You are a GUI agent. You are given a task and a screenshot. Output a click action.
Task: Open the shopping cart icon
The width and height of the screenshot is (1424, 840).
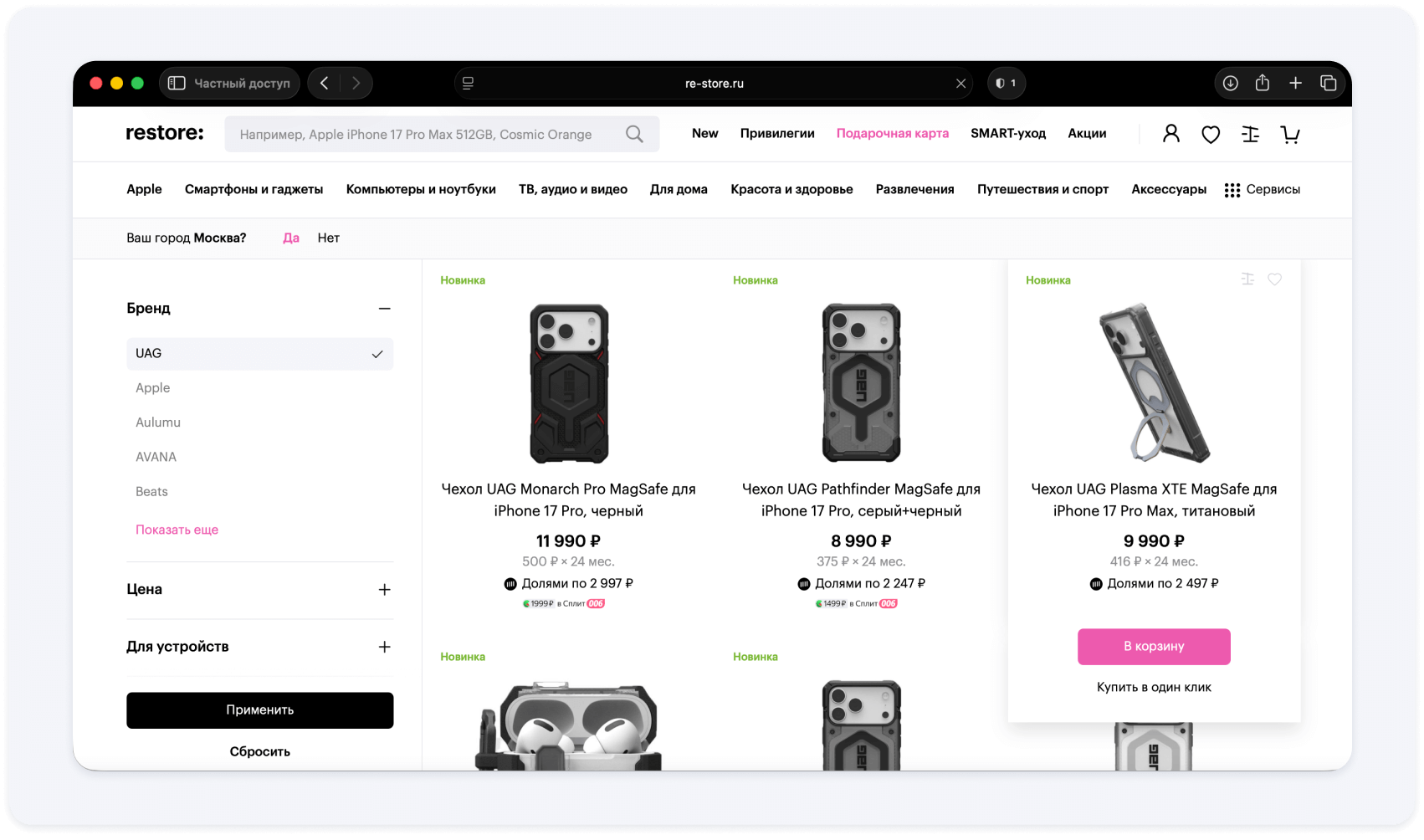click(x=1290, y=134)
